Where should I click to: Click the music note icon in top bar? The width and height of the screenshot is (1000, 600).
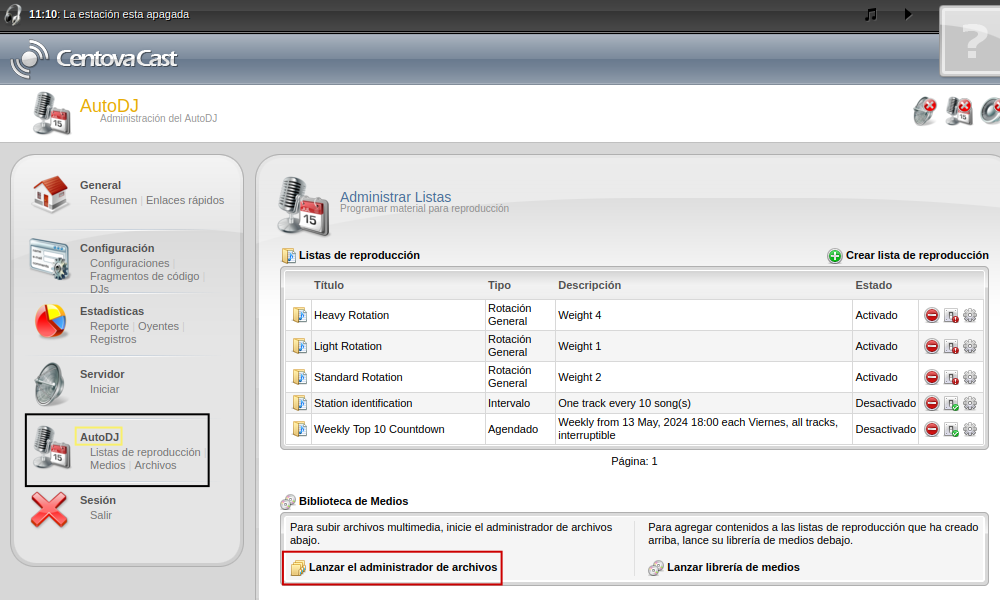tap(870, 14)
